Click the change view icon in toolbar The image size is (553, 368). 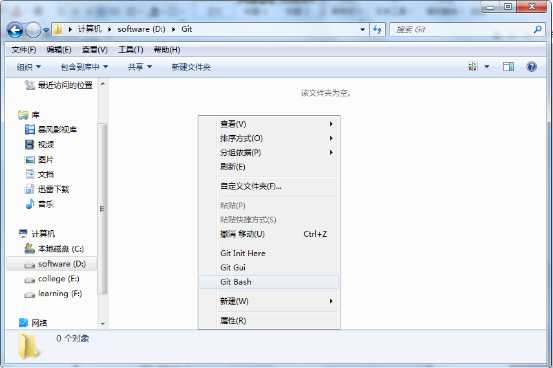473,67
